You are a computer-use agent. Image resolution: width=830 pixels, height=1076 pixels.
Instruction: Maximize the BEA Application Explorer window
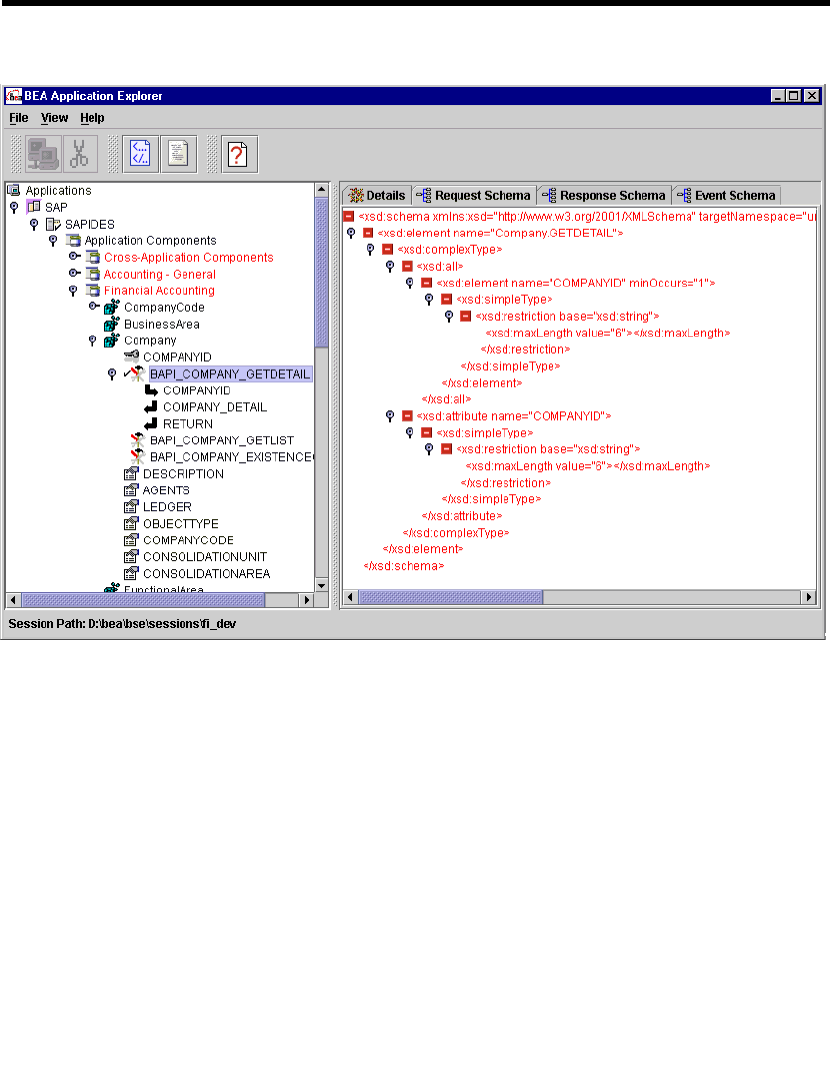(794, 95)
